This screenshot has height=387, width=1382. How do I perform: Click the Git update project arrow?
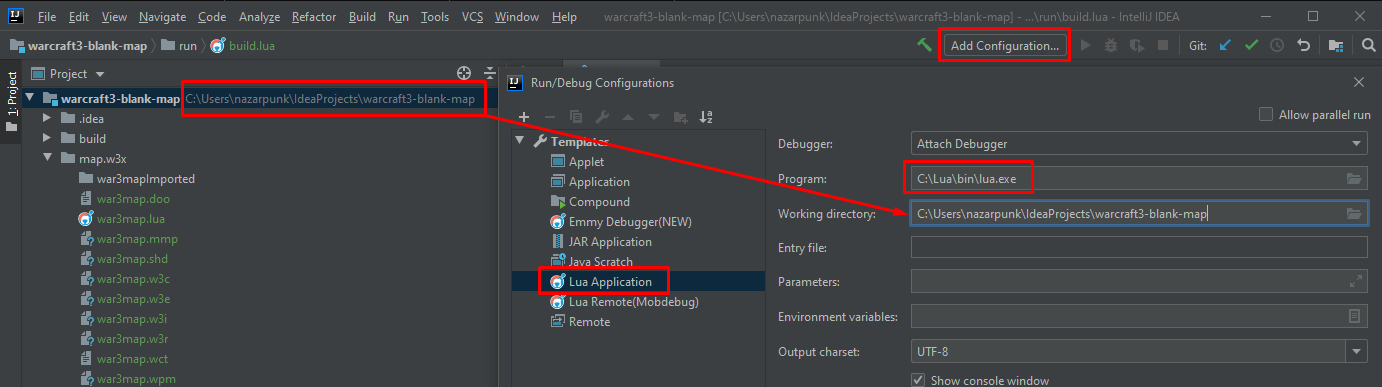tap(1225, 45)
